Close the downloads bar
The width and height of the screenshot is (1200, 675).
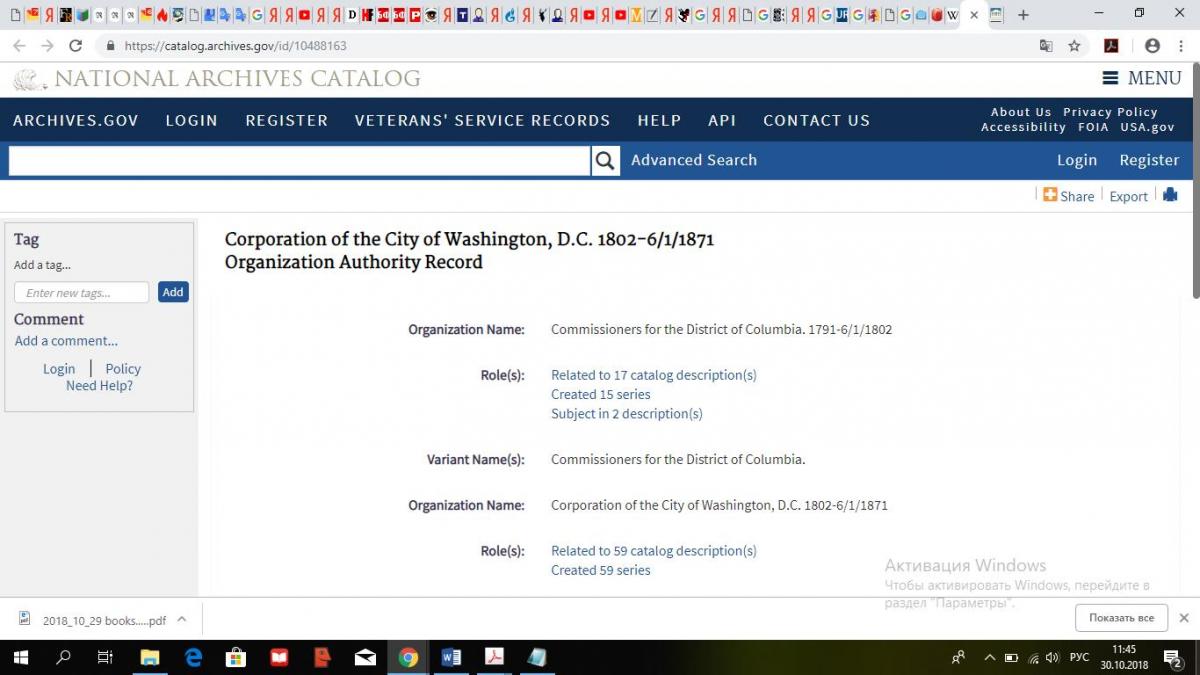coord(1184,618)
